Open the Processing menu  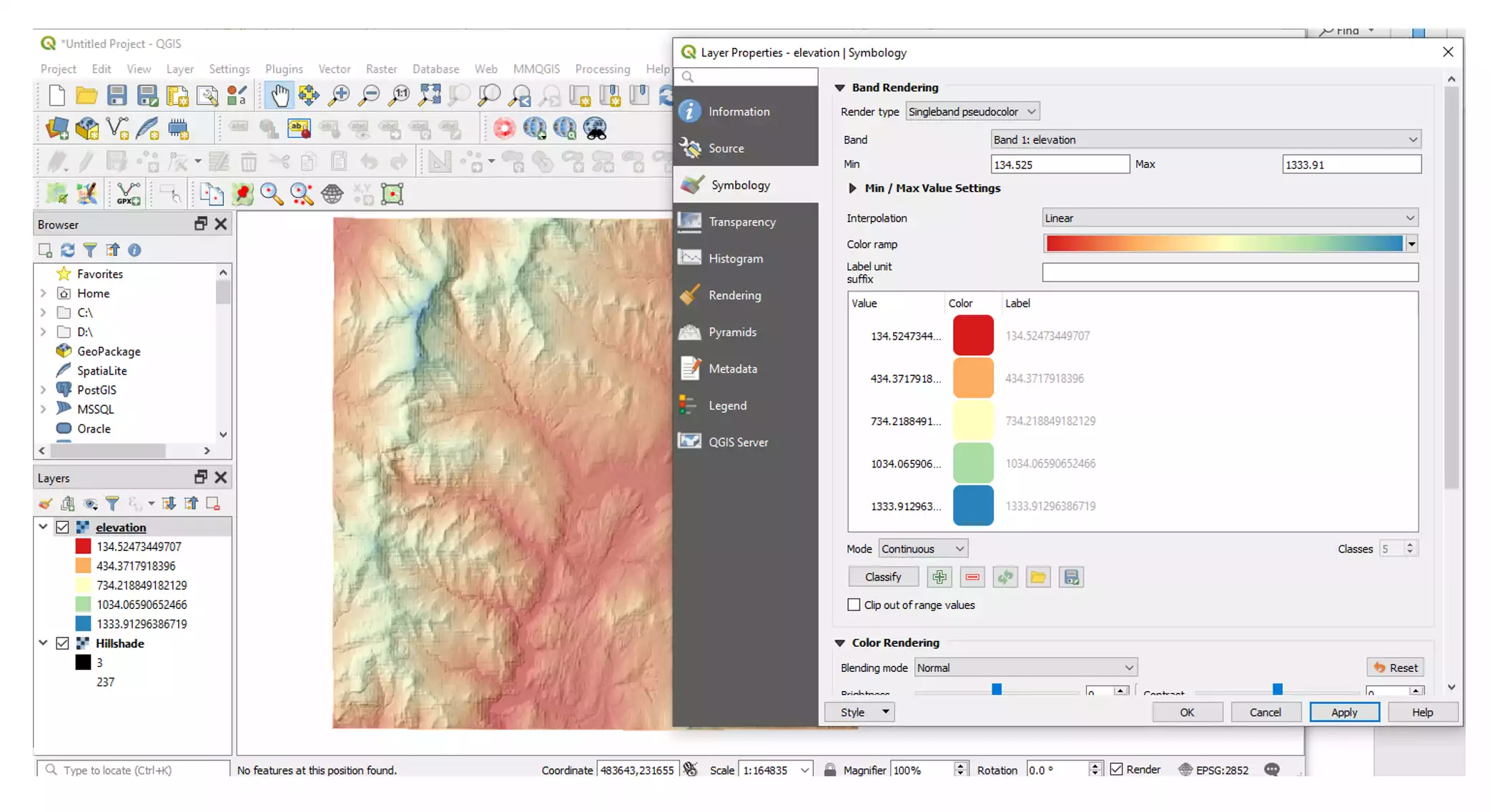coord(602,69)
